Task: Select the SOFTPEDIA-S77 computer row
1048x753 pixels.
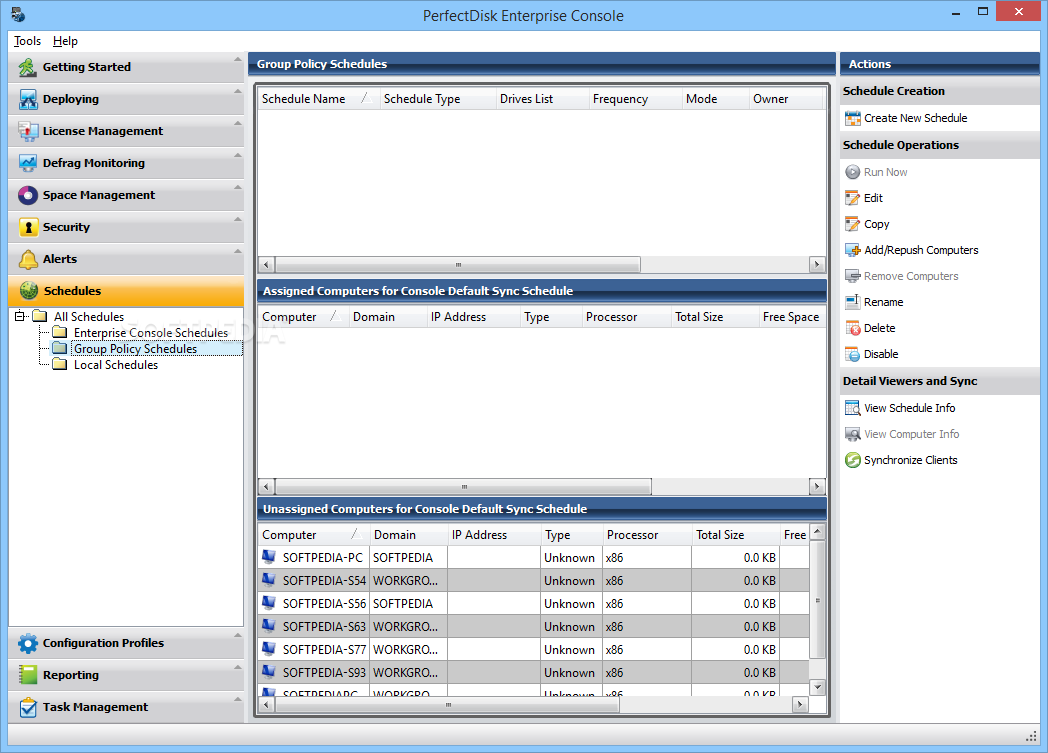Action: [533, 649]
